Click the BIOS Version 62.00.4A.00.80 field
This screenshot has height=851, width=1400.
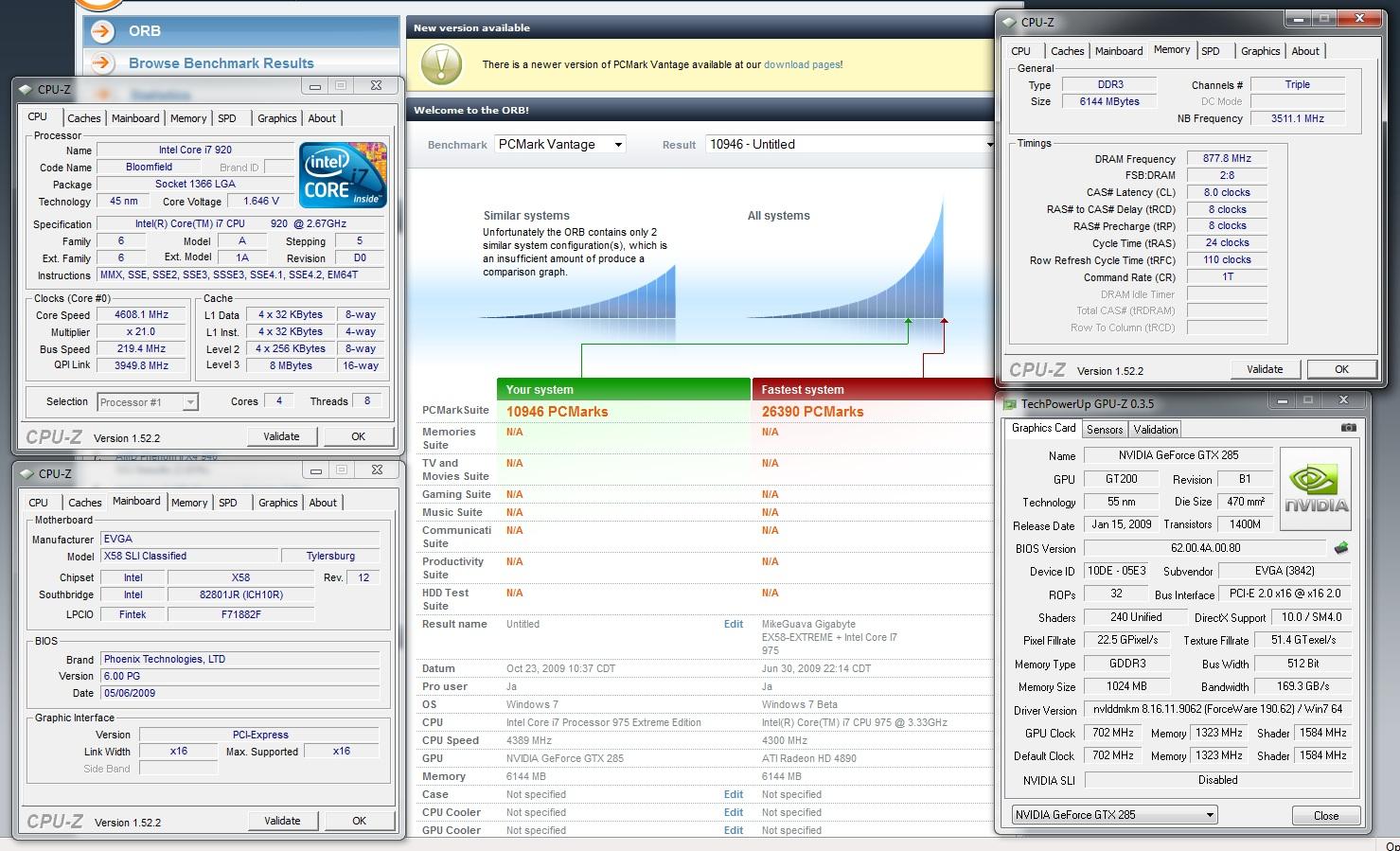1205,548
